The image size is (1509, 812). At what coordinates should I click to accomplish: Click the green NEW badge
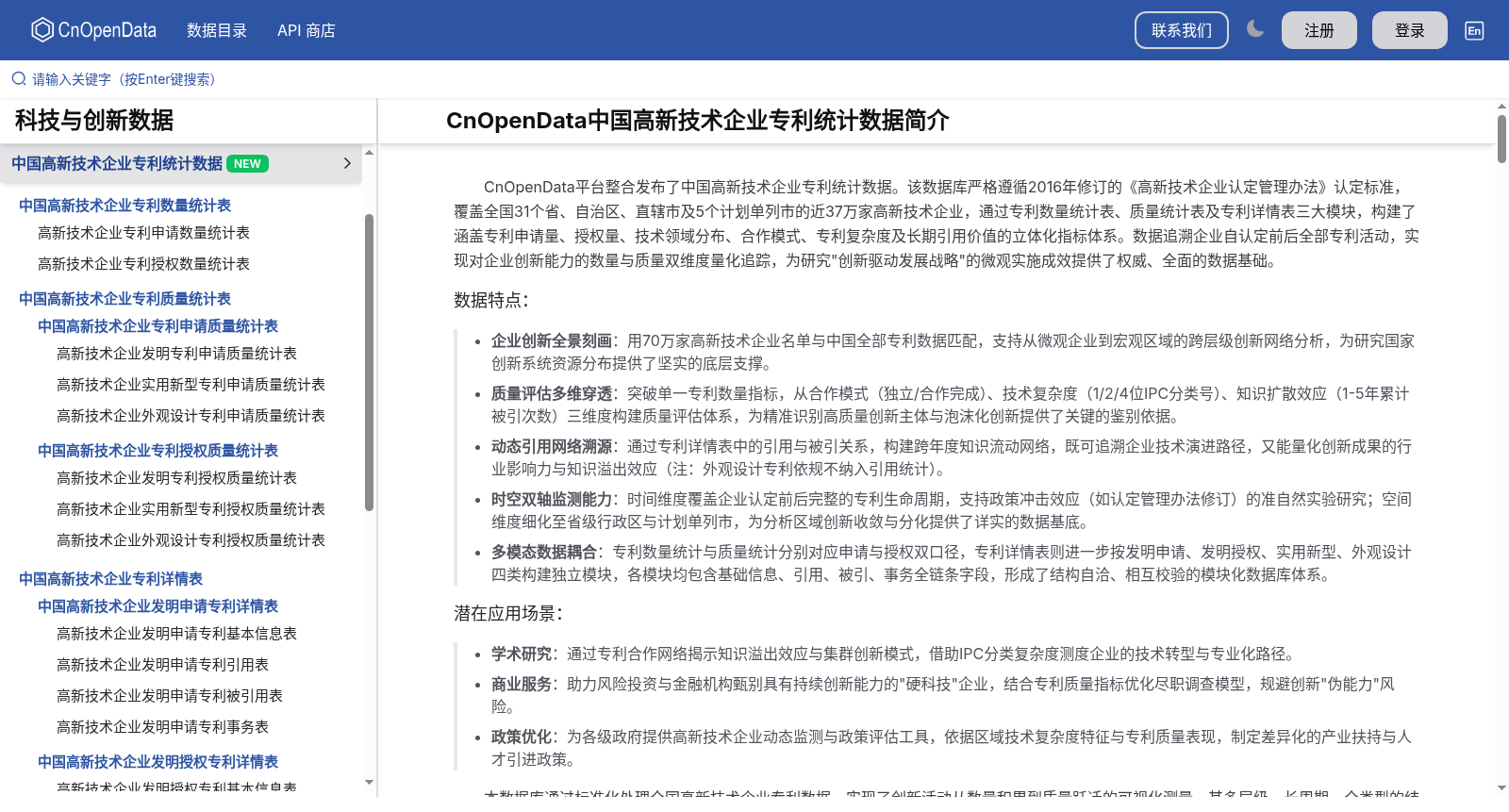[247, 163]
